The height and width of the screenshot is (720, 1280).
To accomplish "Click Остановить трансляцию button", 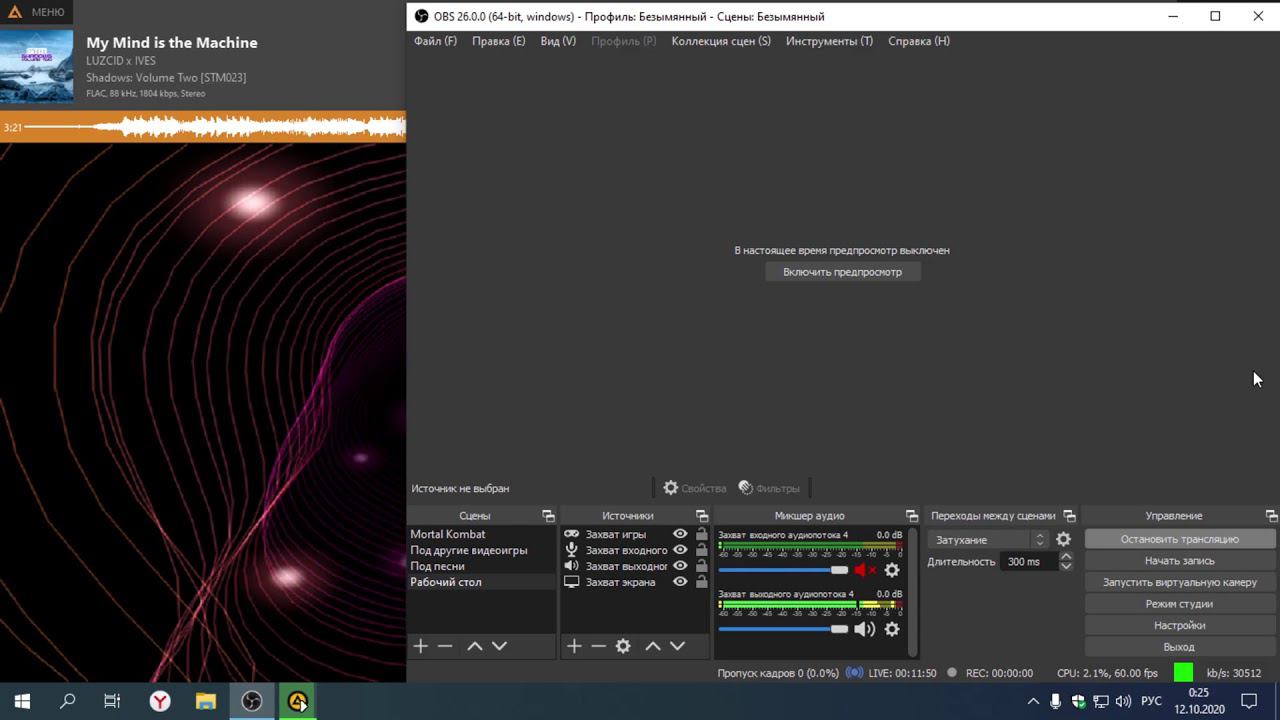I will pos(1180,539).
